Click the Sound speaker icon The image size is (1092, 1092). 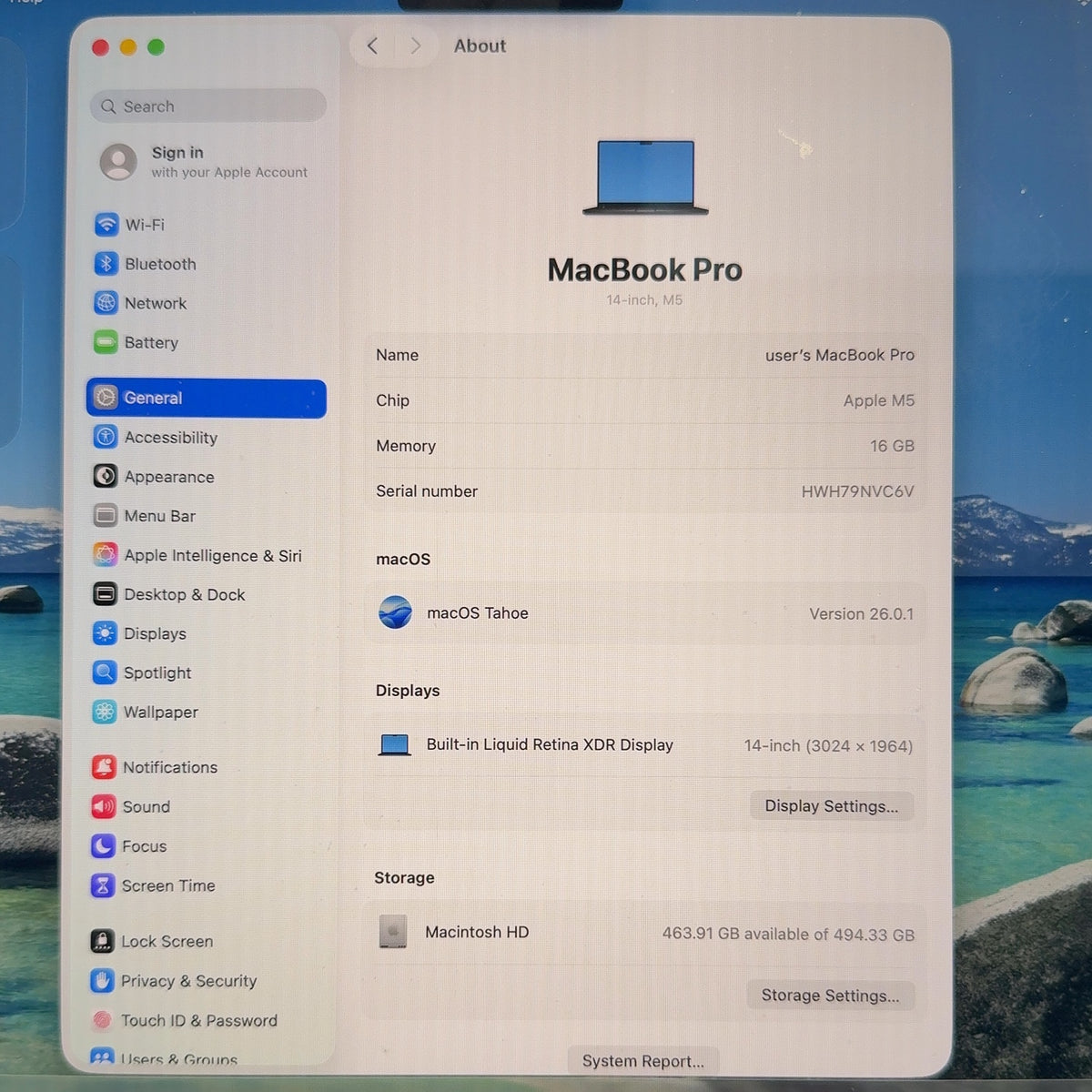104,806
